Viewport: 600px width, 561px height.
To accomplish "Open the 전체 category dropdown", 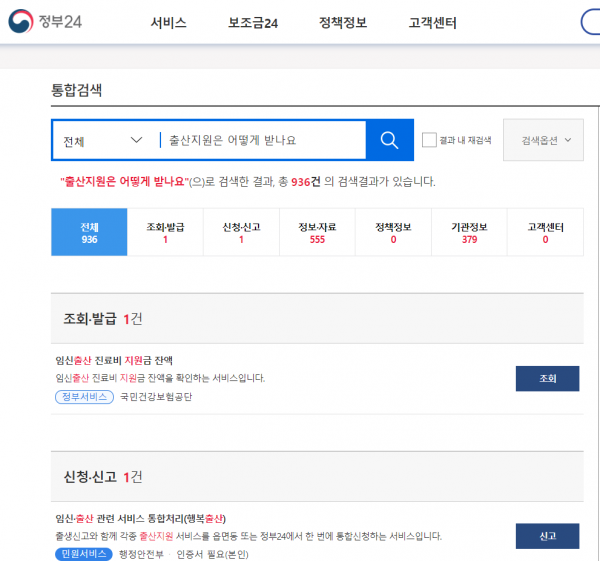I will tap(102, 140).
